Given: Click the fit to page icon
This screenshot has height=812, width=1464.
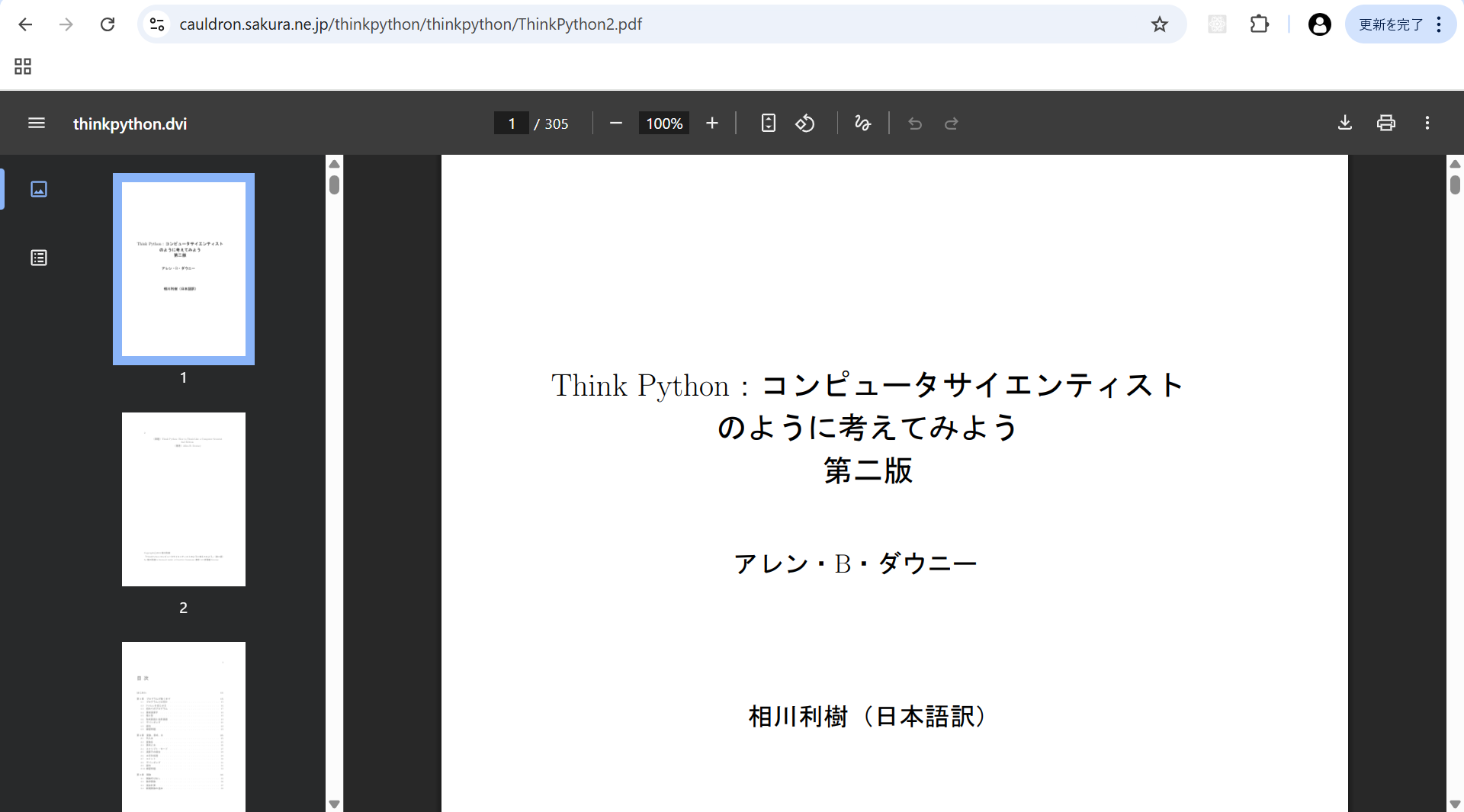Looking at the screenshot, I should click(x=769, y=123).
